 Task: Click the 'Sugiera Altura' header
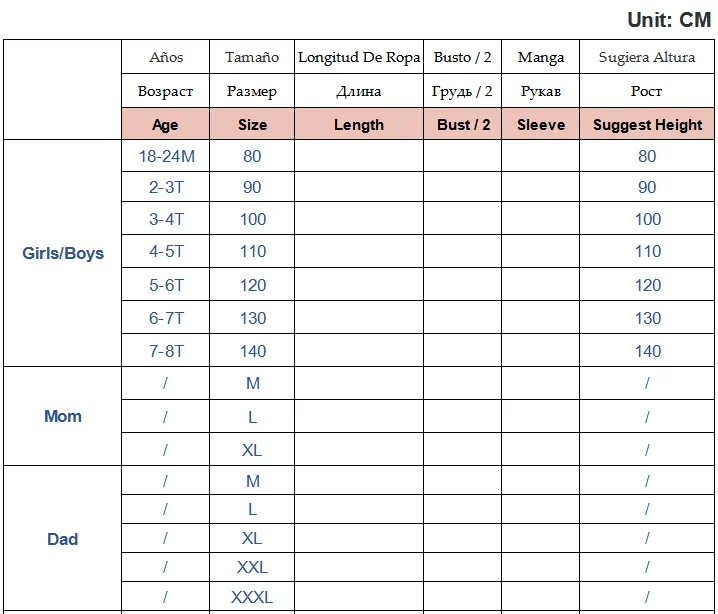click(647, 57)
